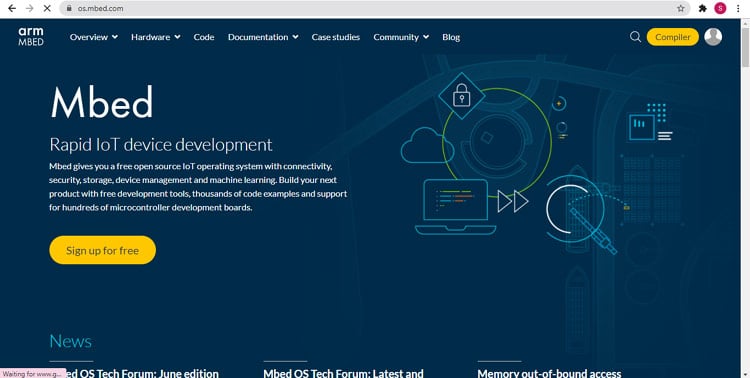Click the vertical page scrollbar thumb
This screenshot has width=750, height=378.
[745, 48]
